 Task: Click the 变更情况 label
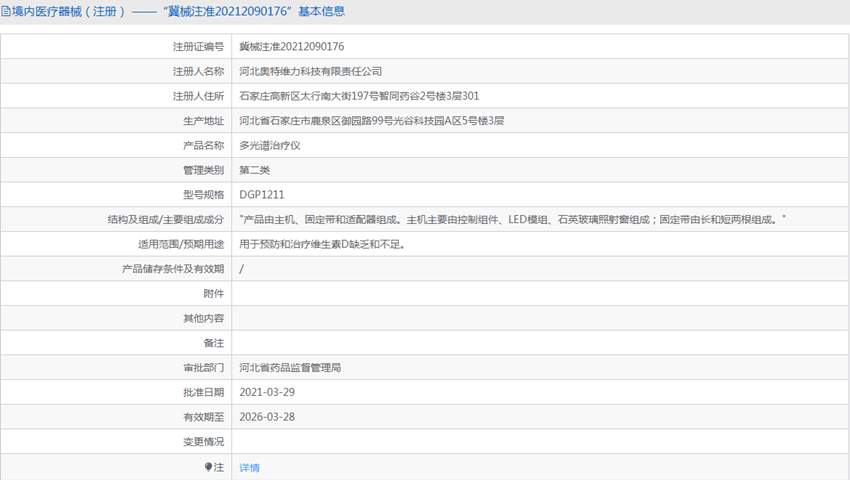(203, 441)
